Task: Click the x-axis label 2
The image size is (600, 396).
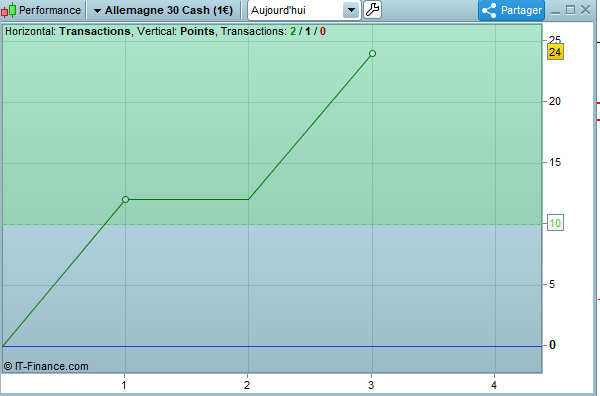Action: (x=247, y=385)
